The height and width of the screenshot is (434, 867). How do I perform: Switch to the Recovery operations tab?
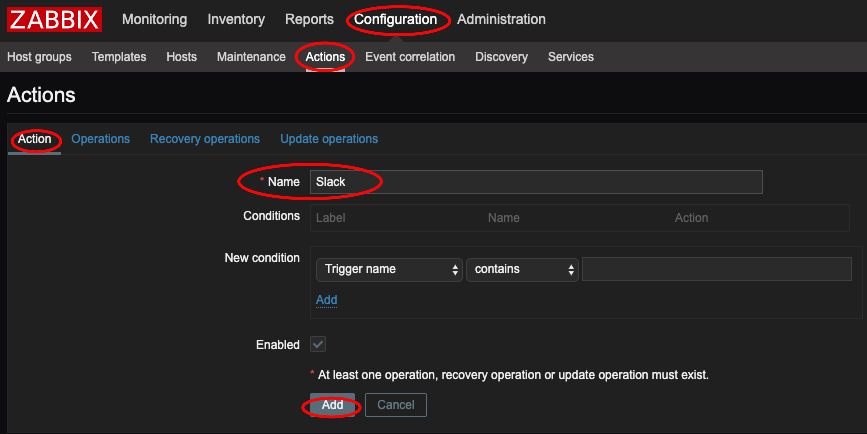205,139
